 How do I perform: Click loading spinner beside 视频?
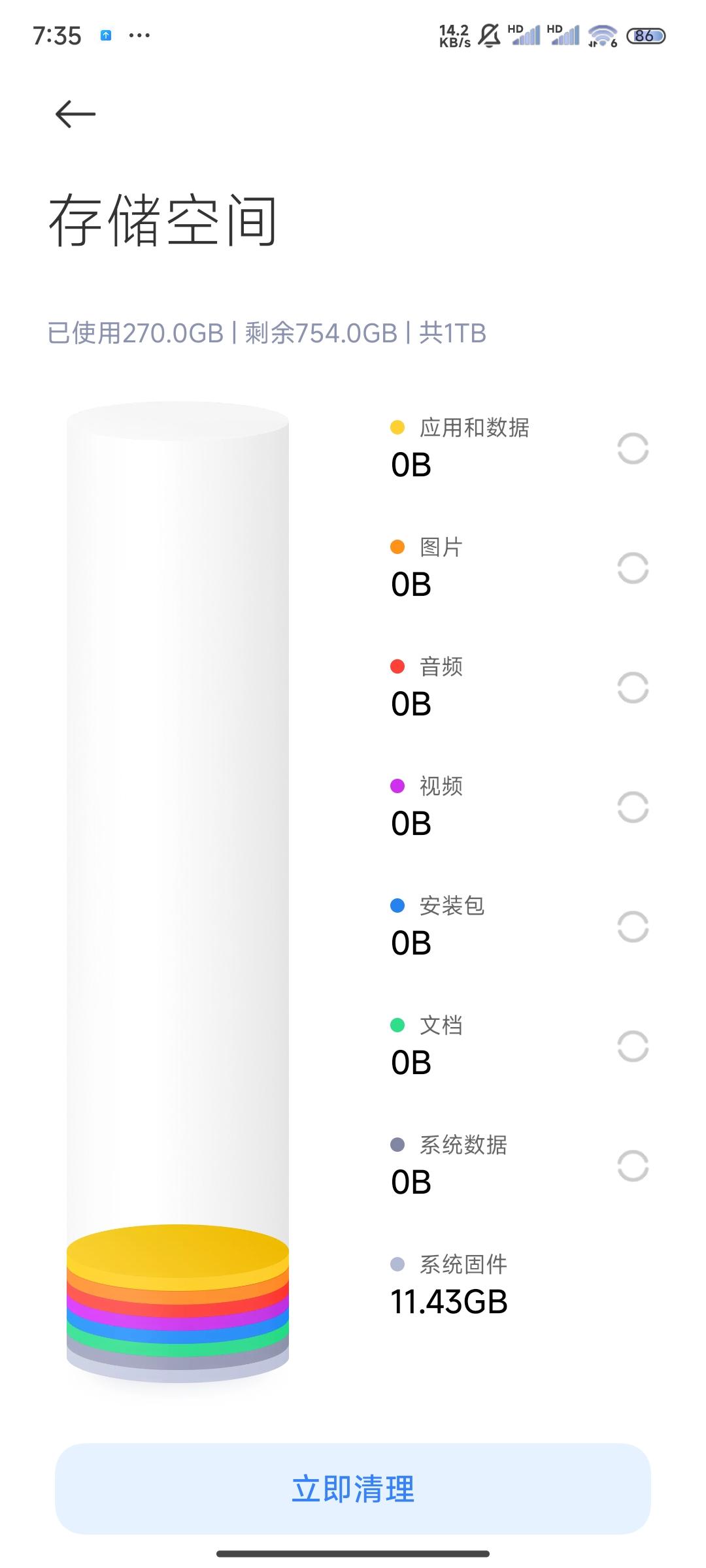(x=633, y=808)
